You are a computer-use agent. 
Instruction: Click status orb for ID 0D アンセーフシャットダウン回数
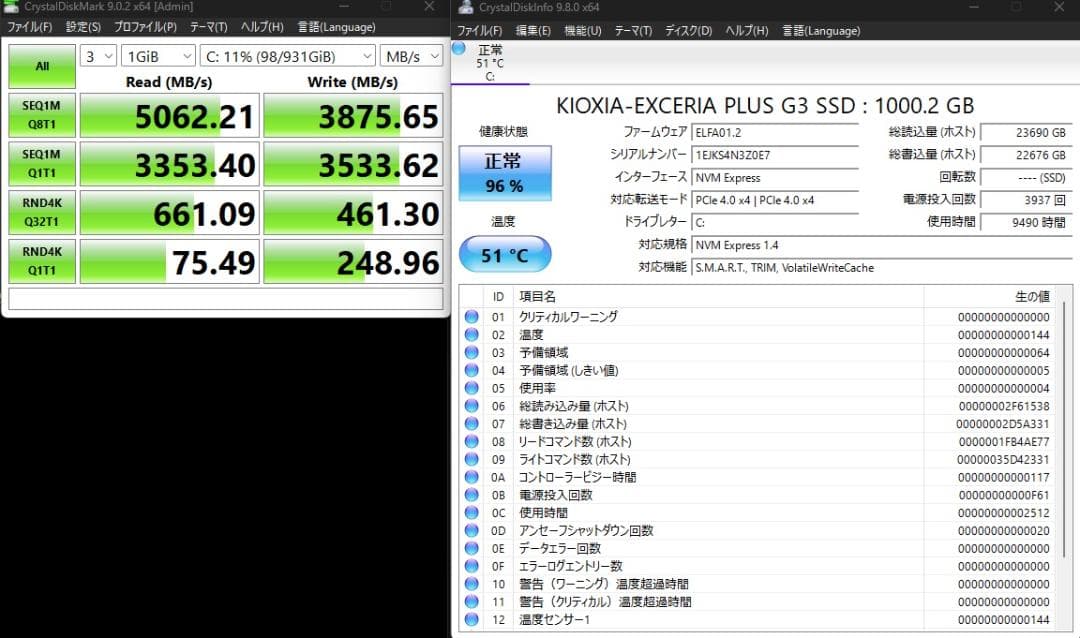point(471,531)
